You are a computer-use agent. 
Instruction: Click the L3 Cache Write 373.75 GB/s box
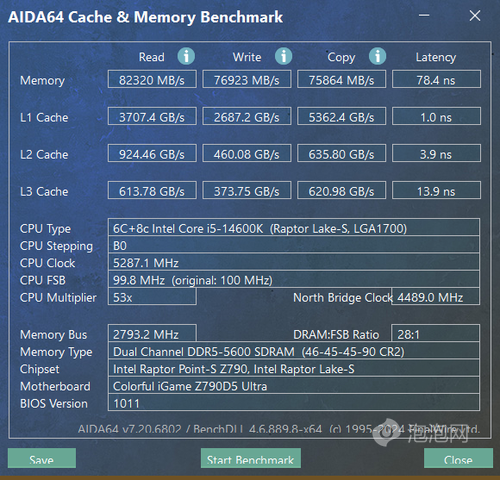(x=247, y=190)
